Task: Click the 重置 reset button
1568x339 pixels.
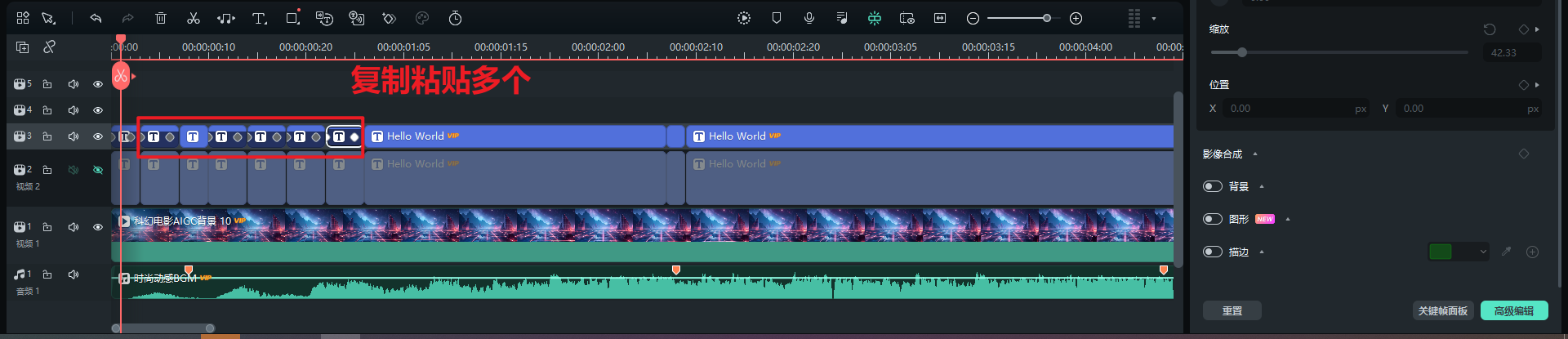Action: pos(1232,310)
